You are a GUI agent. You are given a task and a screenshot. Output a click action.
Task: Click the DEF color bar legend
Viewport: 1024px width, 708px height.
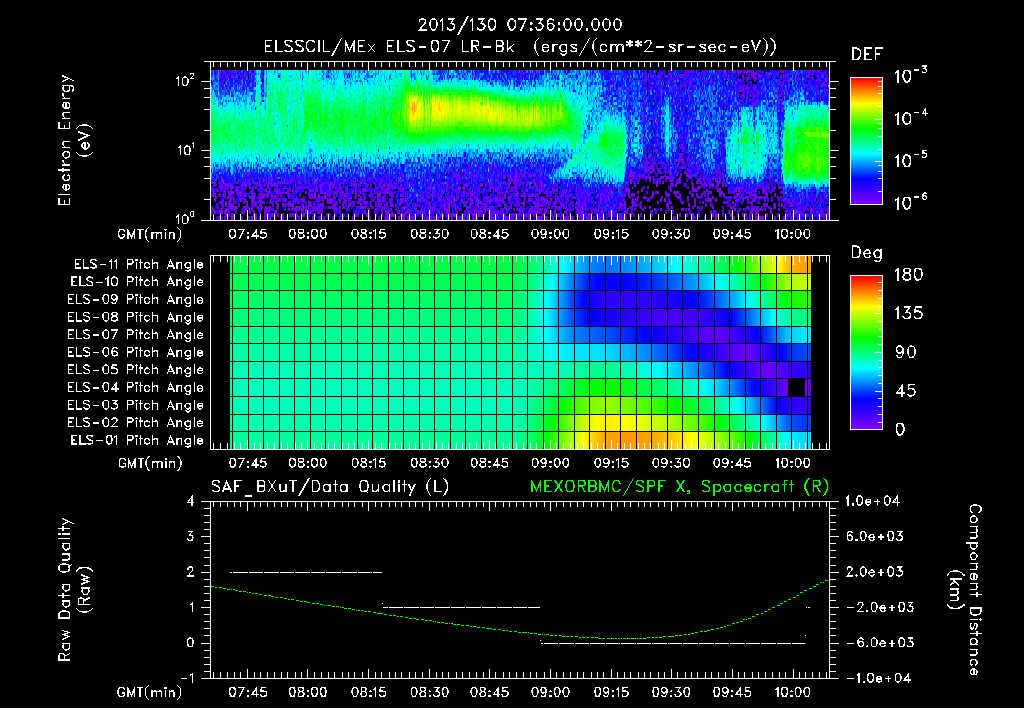pos(866,141)
